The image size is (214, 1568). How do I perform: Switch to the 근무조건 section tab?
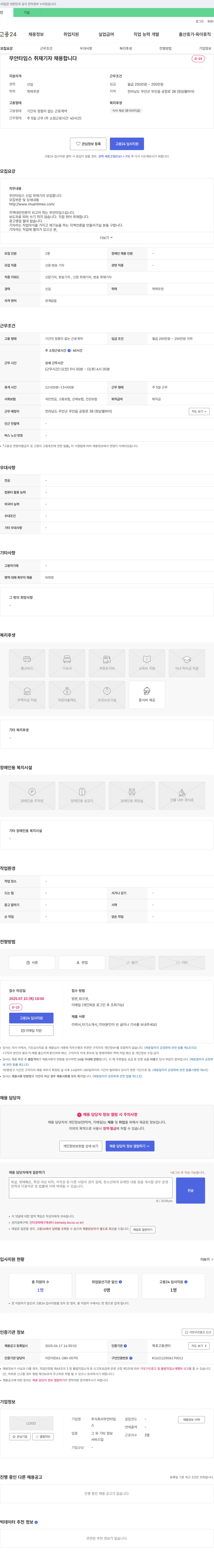coord(46,49)
